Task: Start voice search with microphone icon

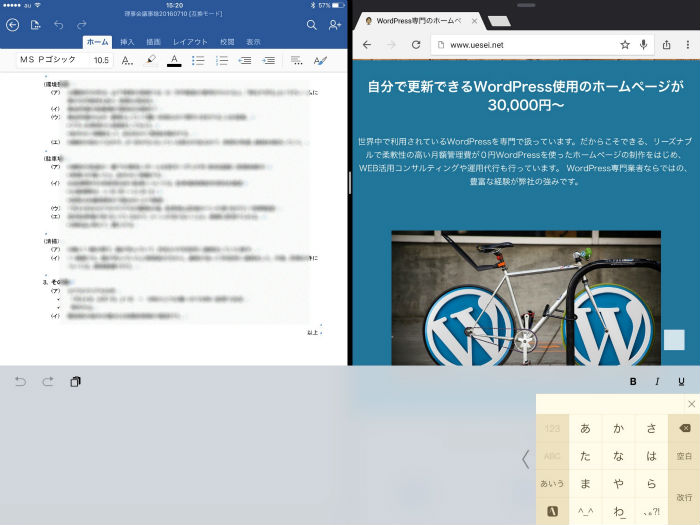Action: pos(643,45)
